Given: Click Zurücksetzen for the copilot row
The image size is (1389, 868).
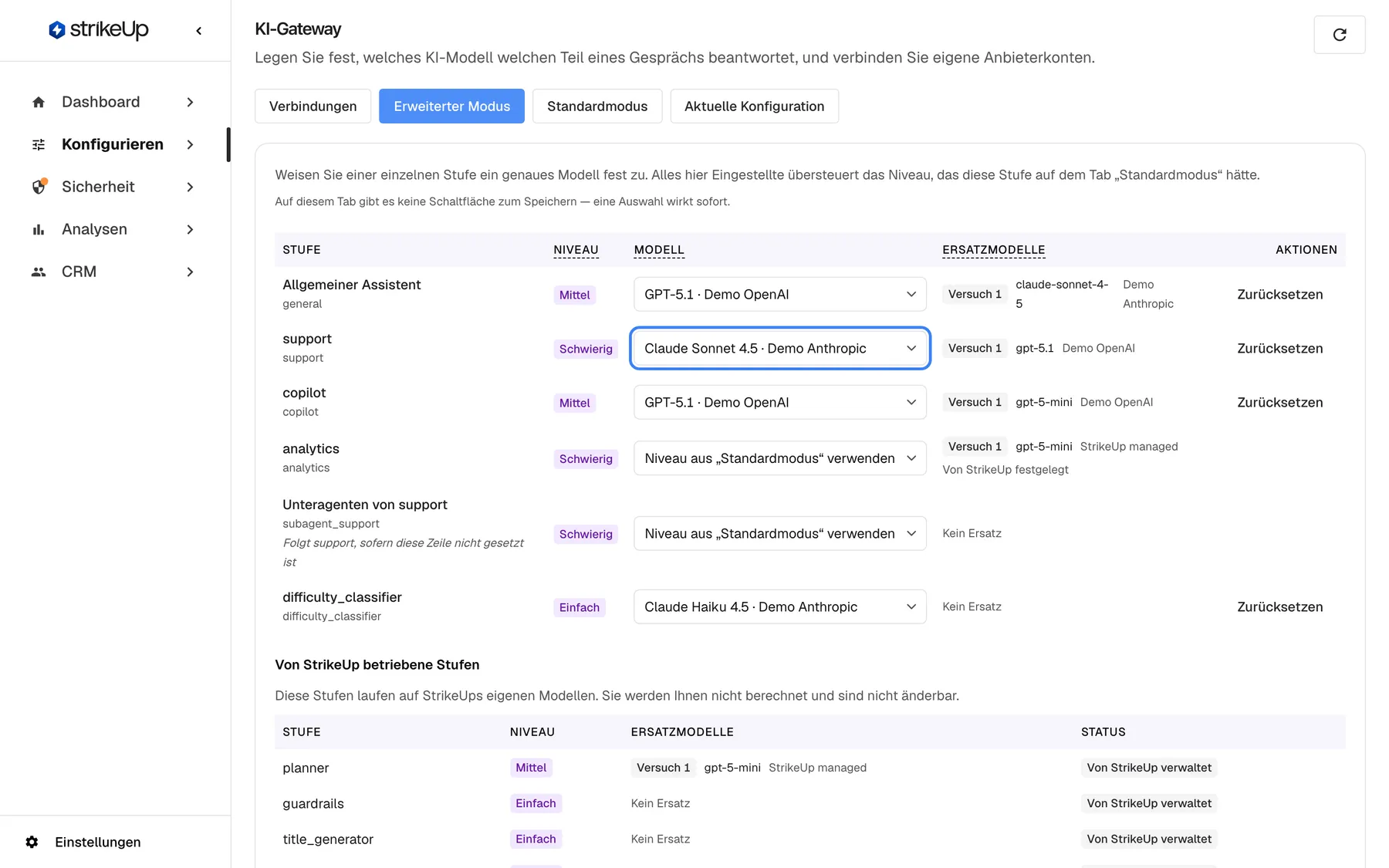Looking at the screenshot, I should 1279,402.
